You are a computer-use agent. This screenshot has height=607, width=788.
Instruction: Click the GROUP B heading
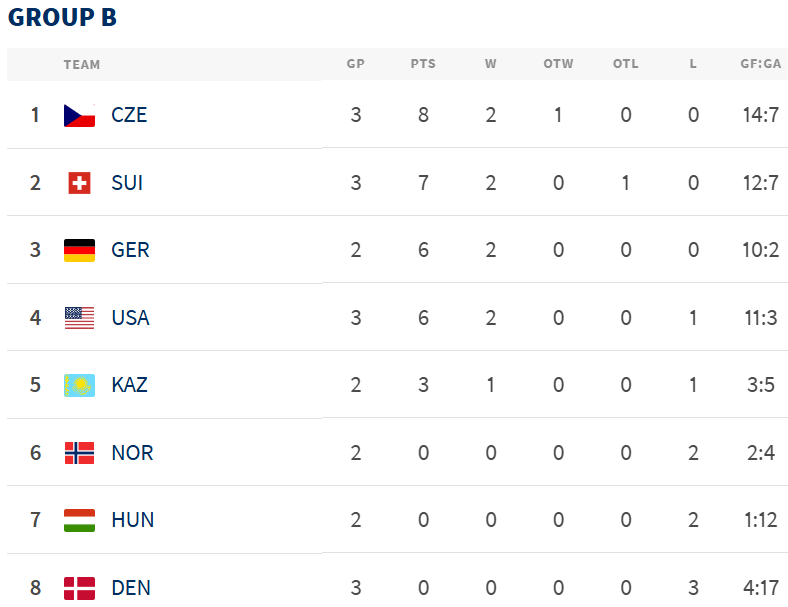coord(62,18)
